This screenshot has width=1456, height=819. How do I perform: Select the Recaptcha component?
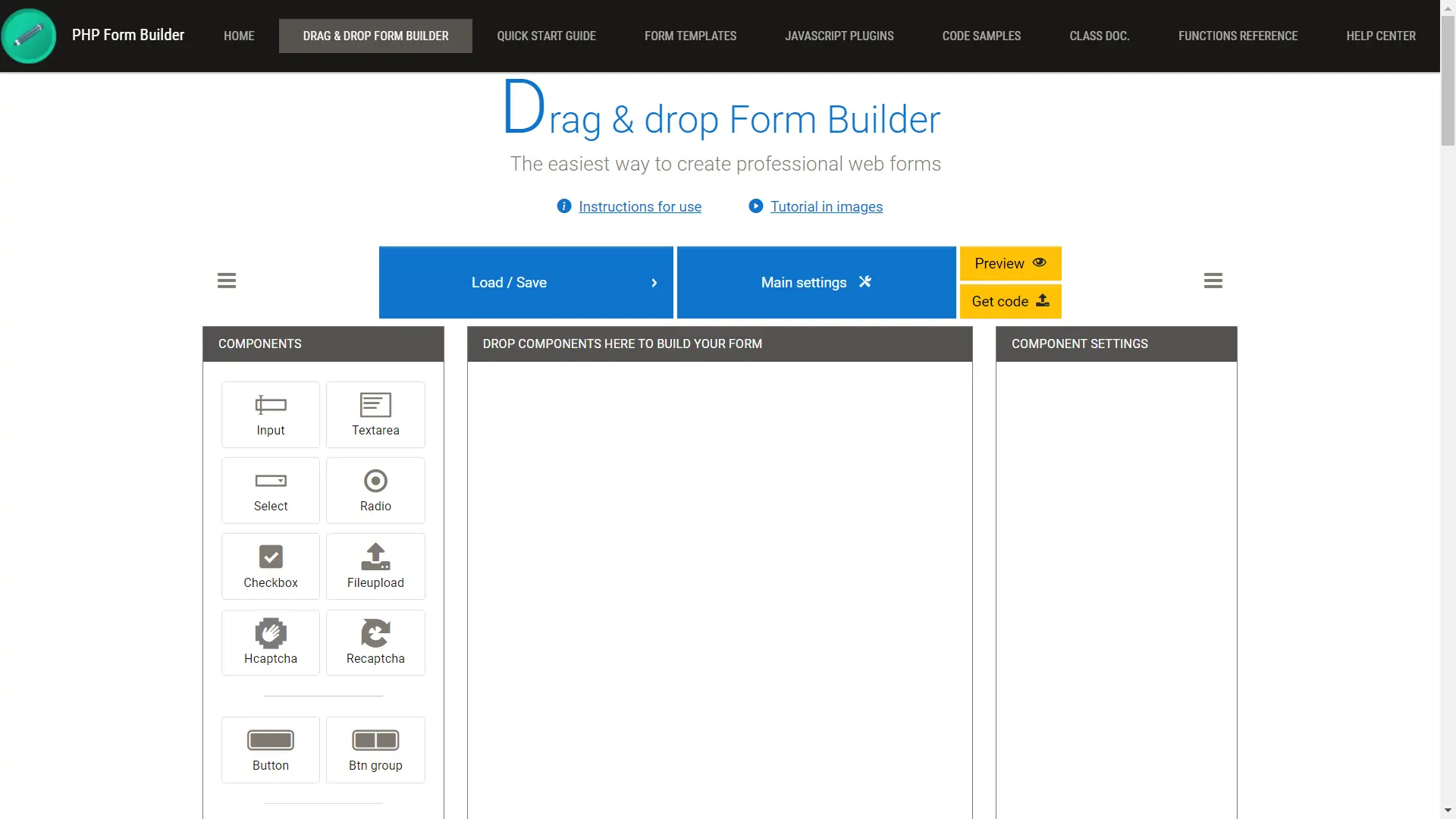pyautogui.click(x=375, y=642)
